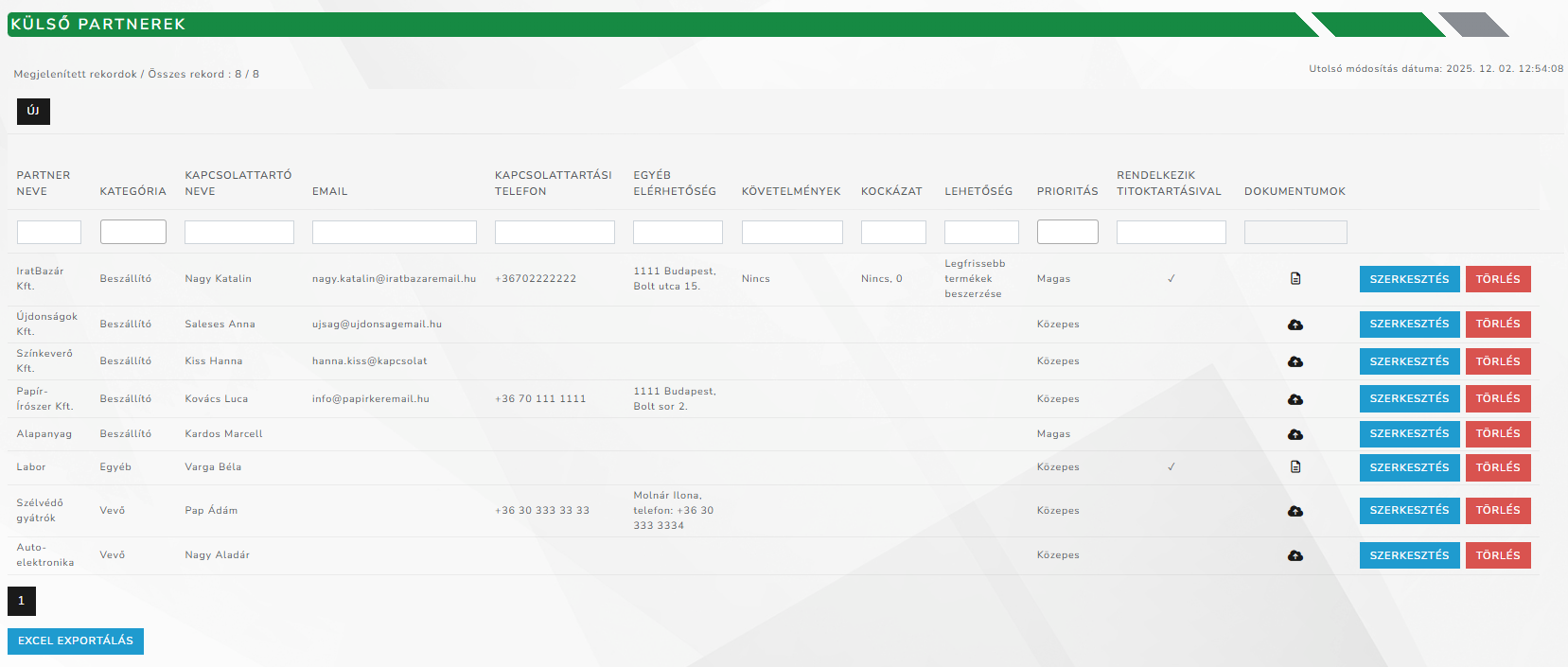Click confidentiality checkmark in IratBazár row
Image resolution: width=1568 pixels, height=667 pixels.
click(1172, 278)
